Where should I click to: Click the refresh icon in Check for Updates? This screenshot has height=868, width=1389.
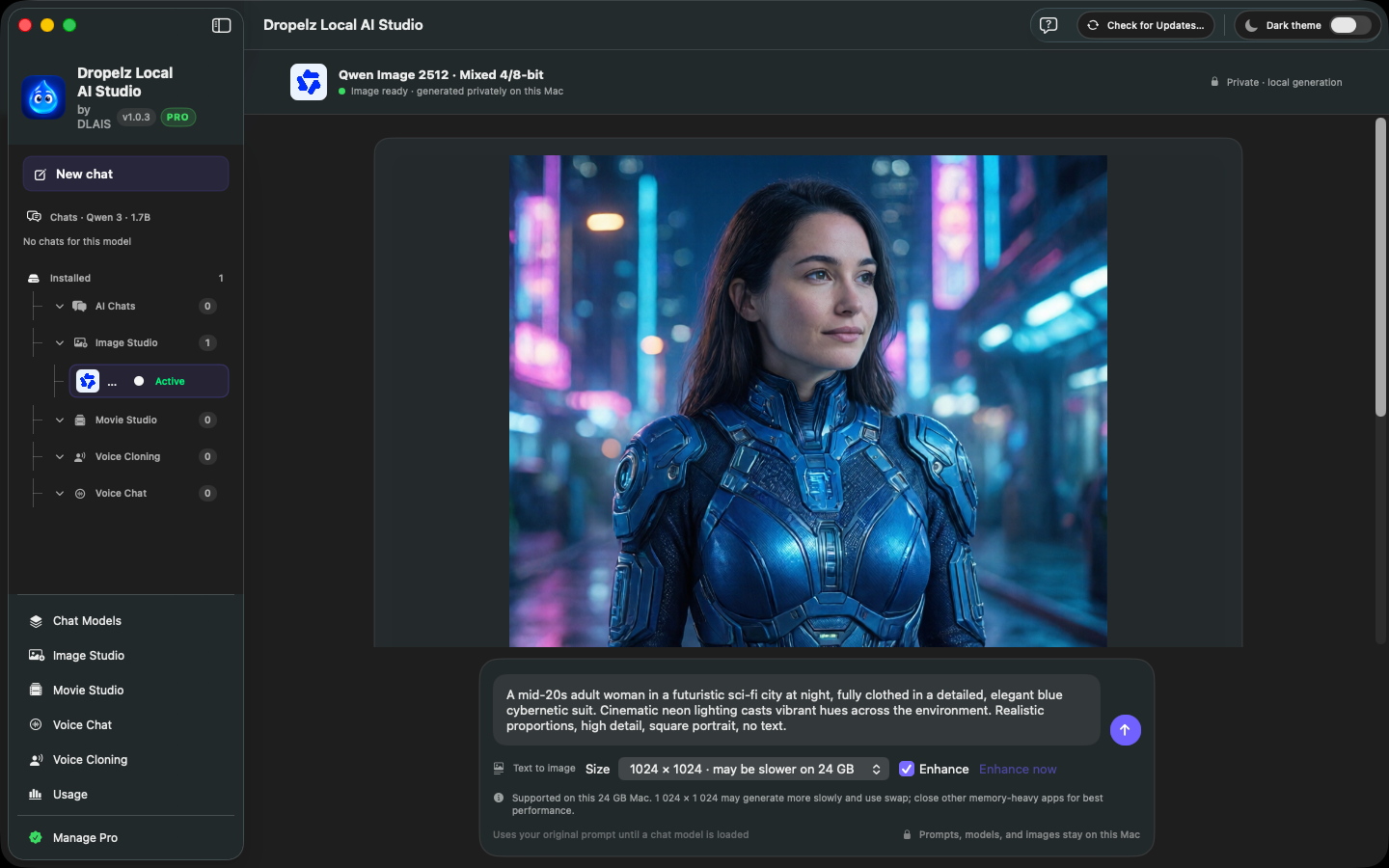[1093, 25]
